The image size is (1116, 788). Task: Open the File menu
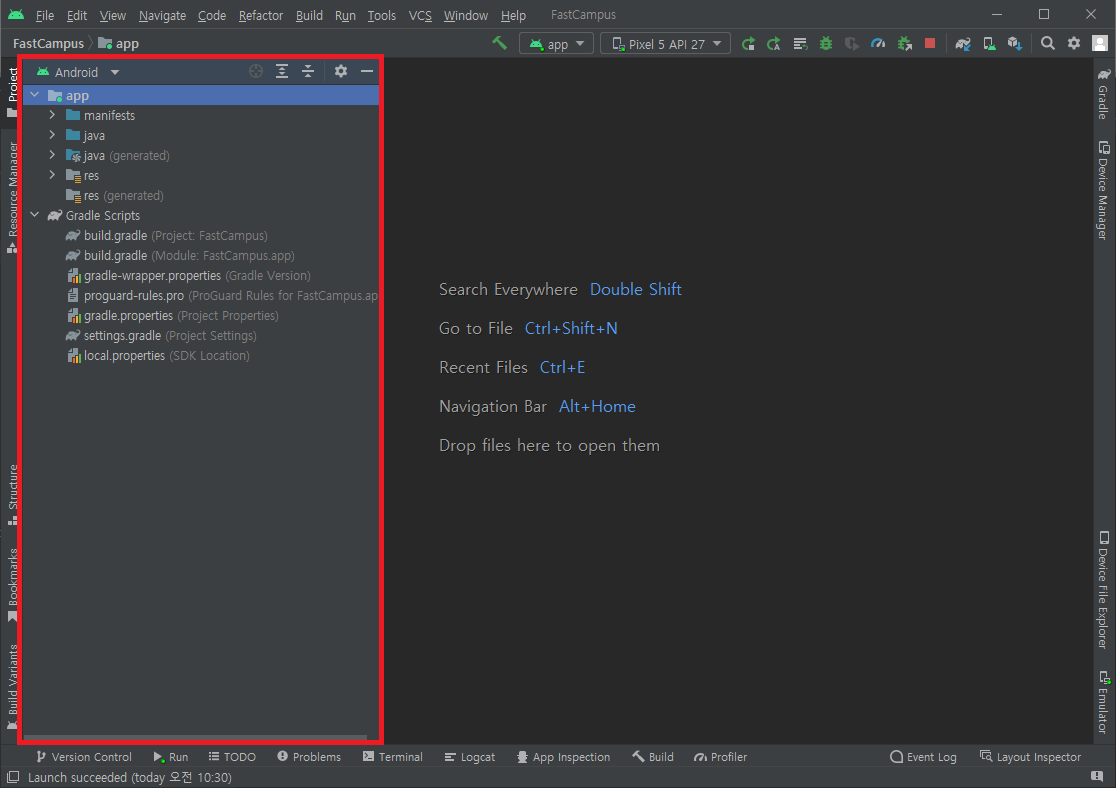pyautogui.click(x=45, y=15)
